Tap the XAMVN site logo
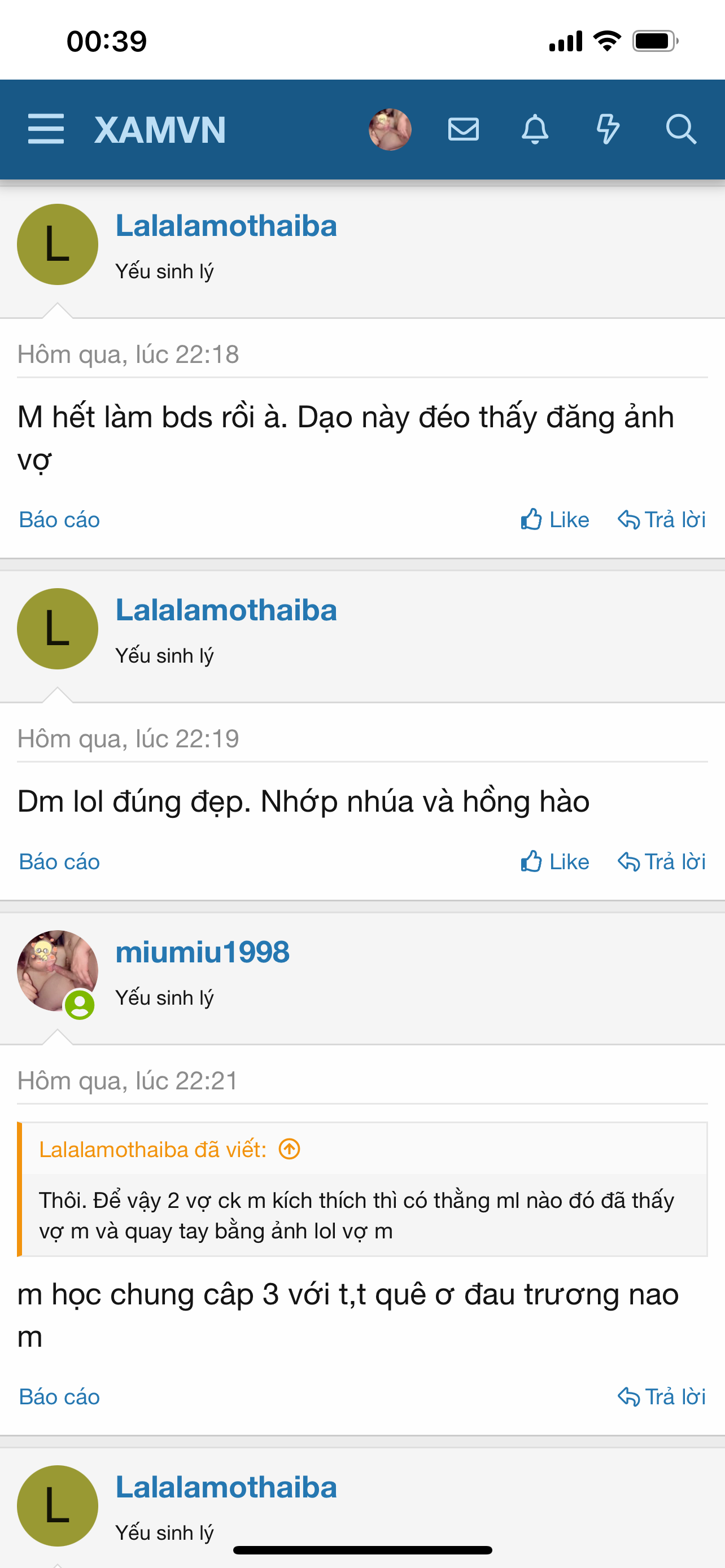 pyautogui.click(x=160, y=130)
